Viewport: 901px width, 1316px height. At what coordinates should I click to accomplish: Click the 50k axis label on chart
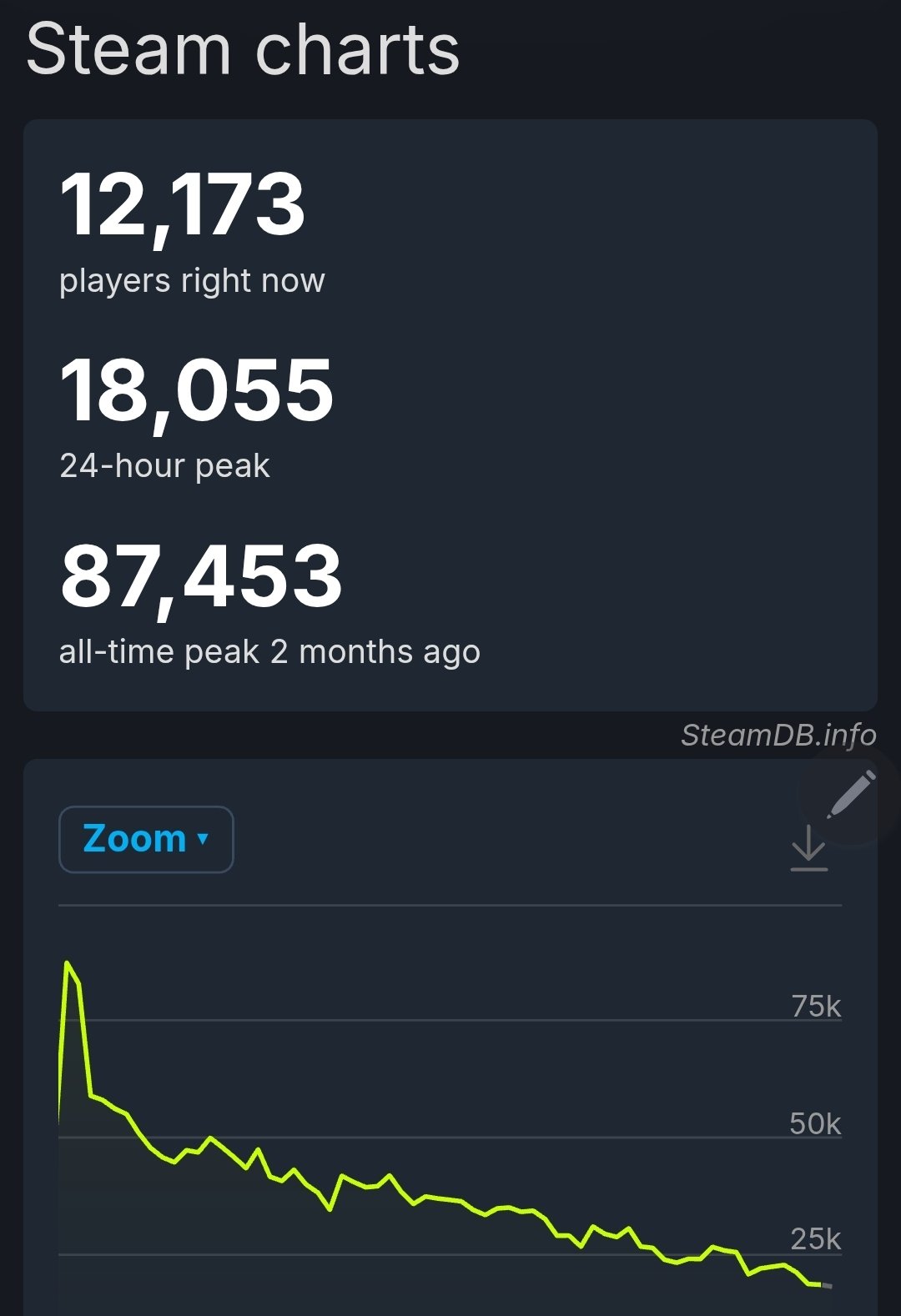pyautogui.click(x=815, y=1123)
